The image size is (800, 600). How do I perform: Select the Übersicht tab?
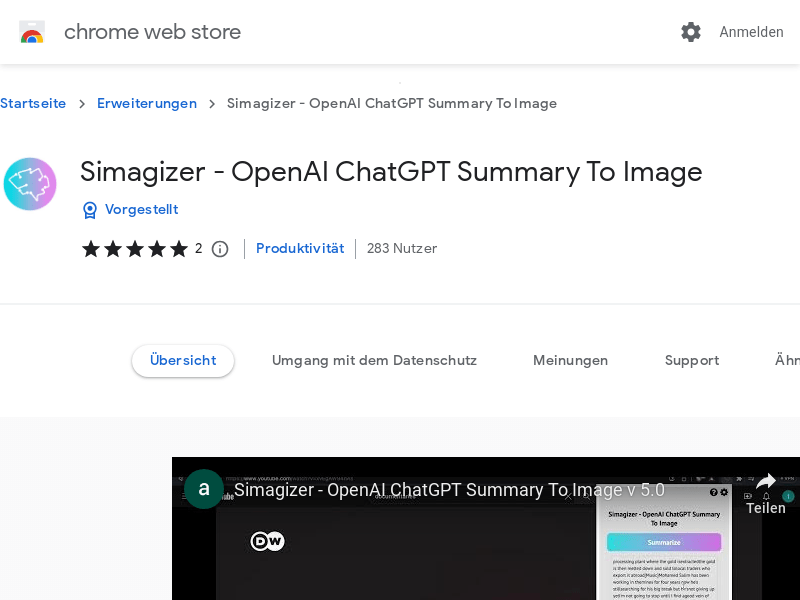pyautogui.click(x=183, y=361)
